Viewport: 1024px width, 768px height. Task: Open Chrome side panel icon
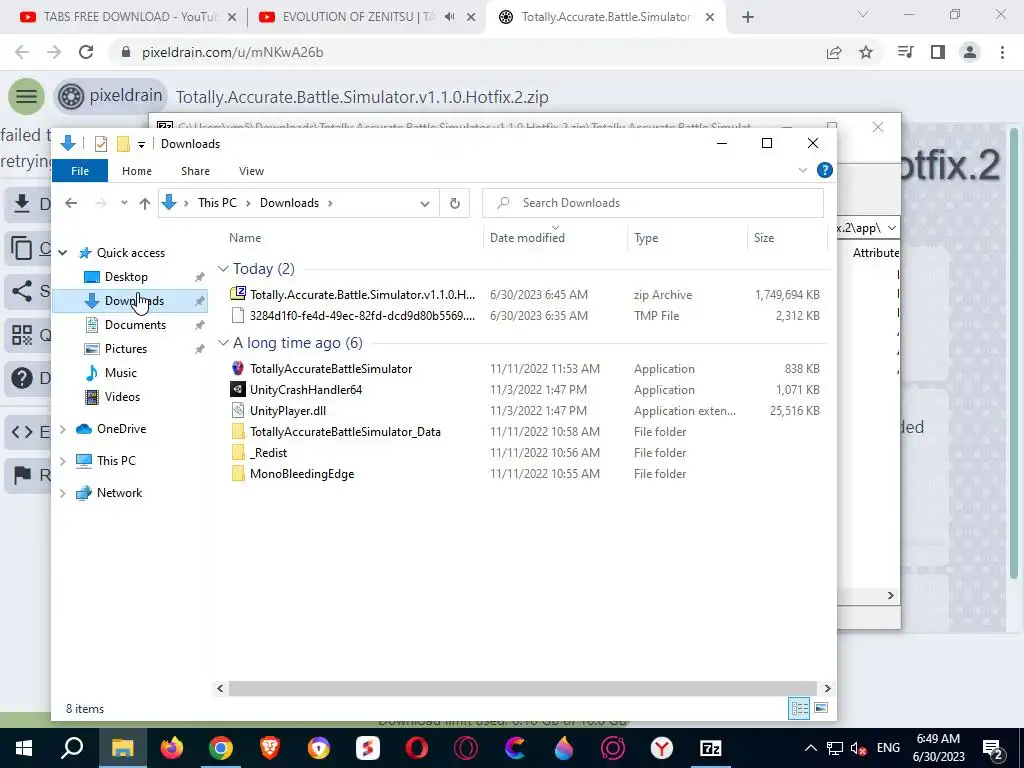click(x=938, y=52)
